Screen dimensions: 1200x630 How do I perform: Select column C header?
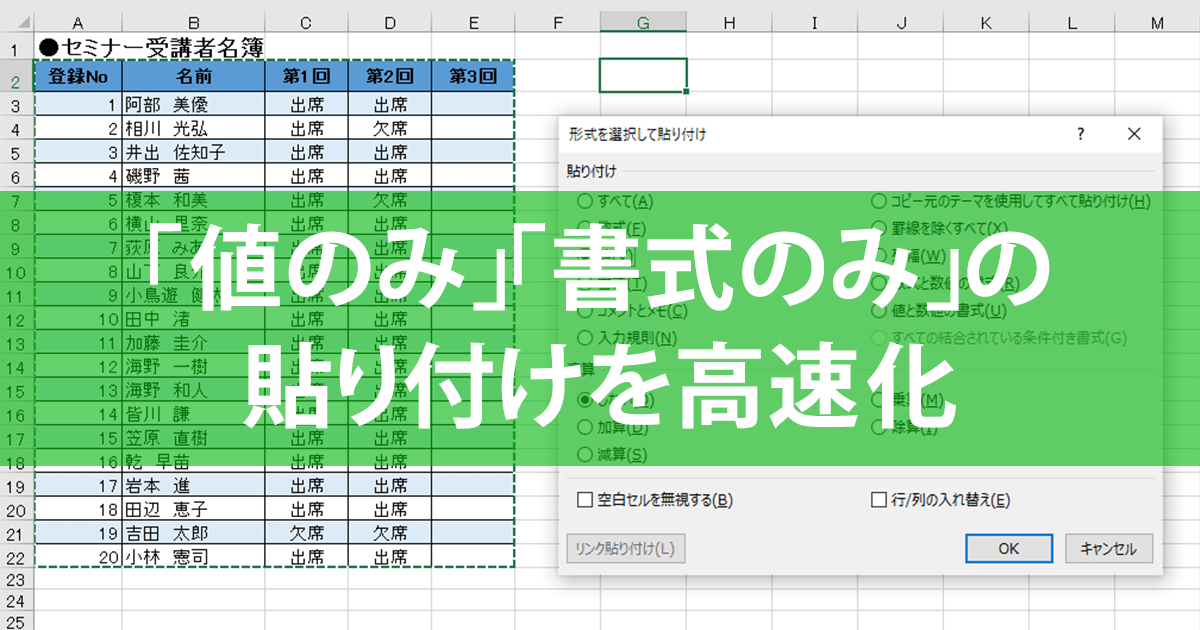307,22
